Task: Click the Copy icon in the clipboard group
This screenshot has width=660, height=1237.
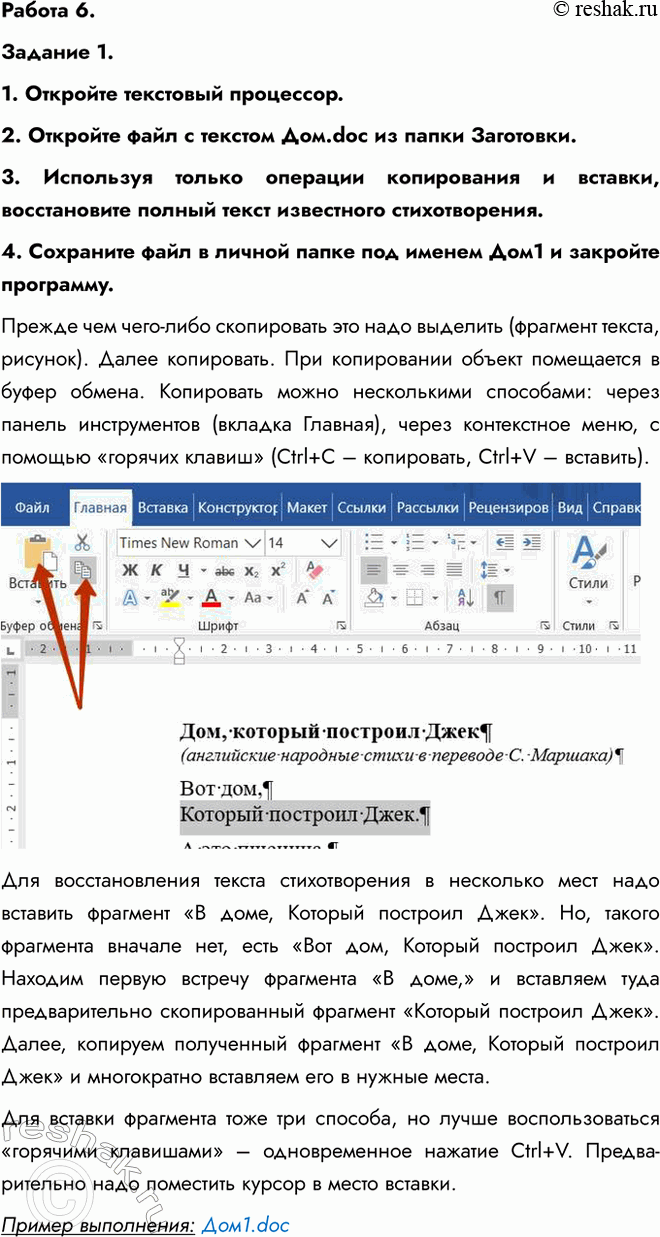Action: point(84,570)
